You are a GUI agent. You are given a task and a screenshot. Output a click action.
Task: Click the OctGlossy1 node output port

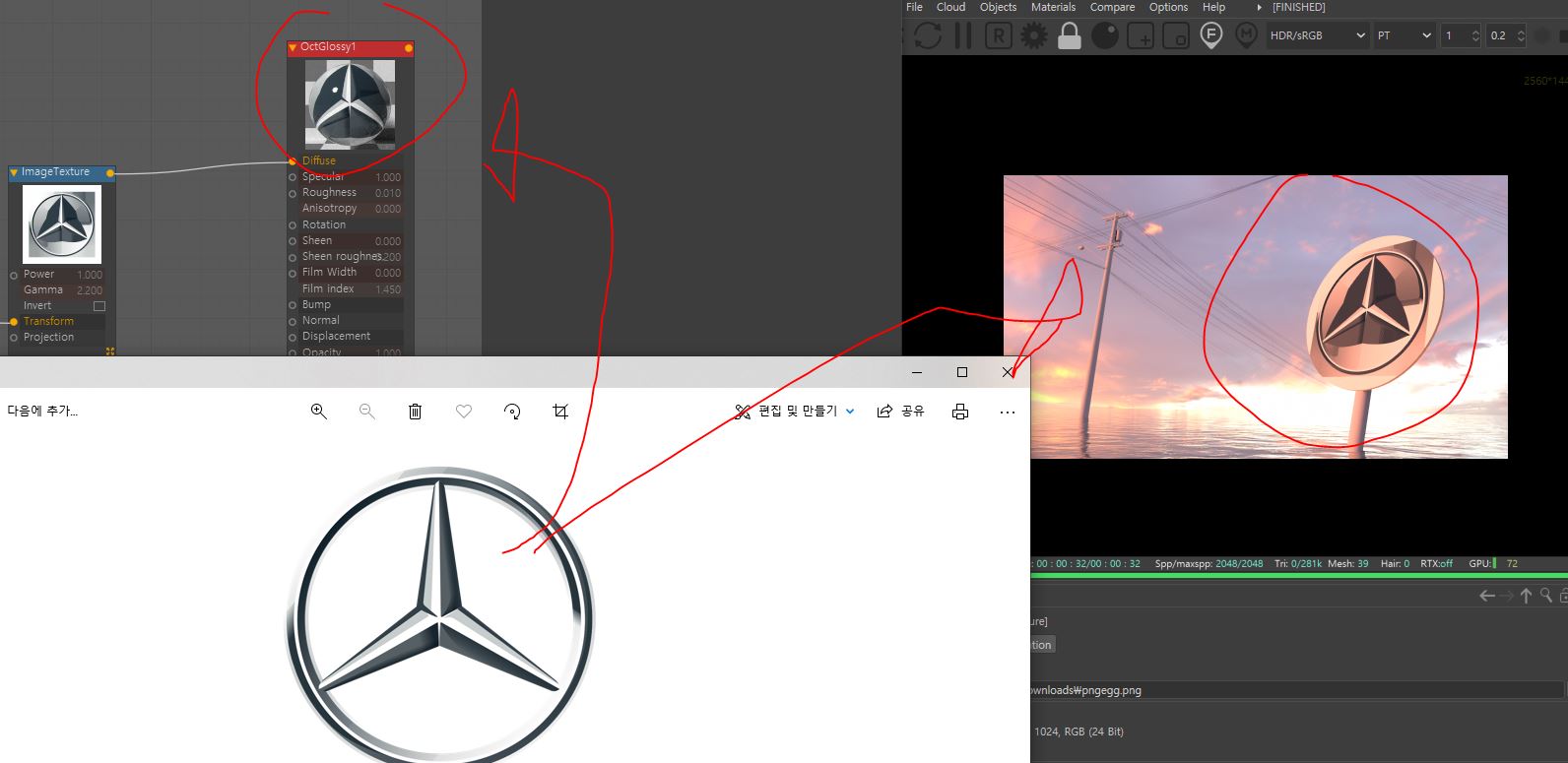click(409, 47)
